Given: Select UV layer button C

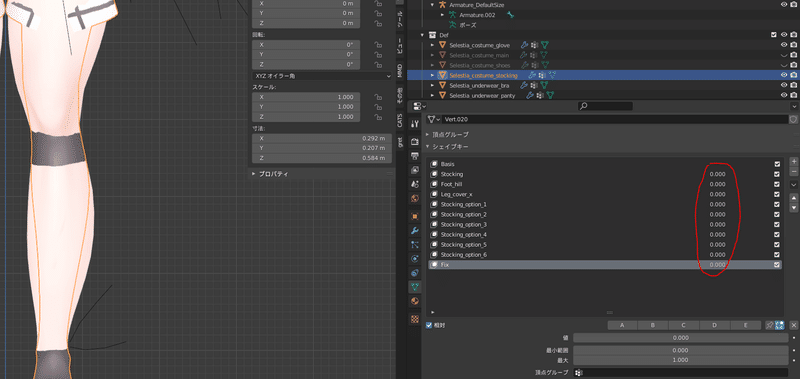Looking at the screenshot, I should click(x=683, y=325).
